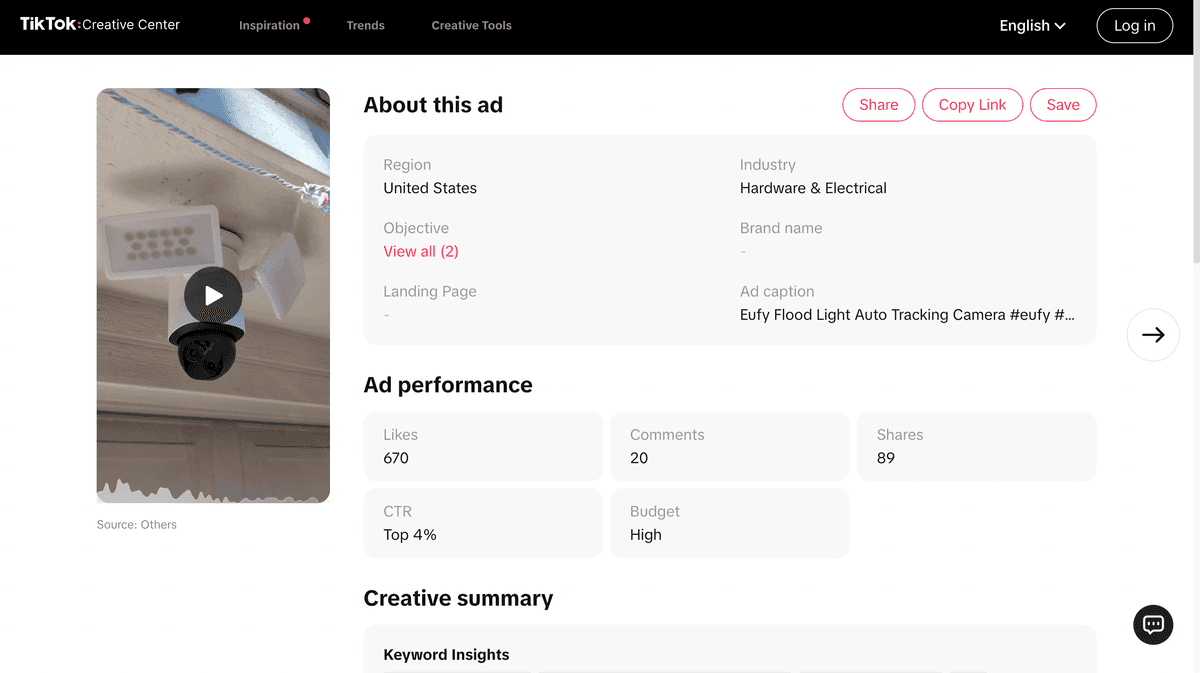Open the English language dropdown
This screenshot has height=673, width=1200.
pos(1032,26)
